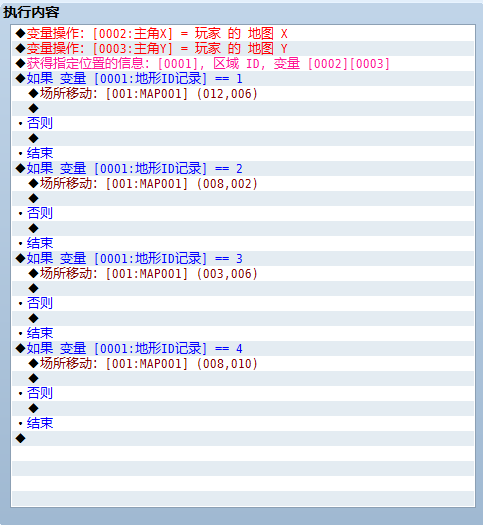This screenshot has width=483, height=525.
Task: Select the 获得指定位置的信息 command line
Action: pyautogui.click(x=243, y=64)
